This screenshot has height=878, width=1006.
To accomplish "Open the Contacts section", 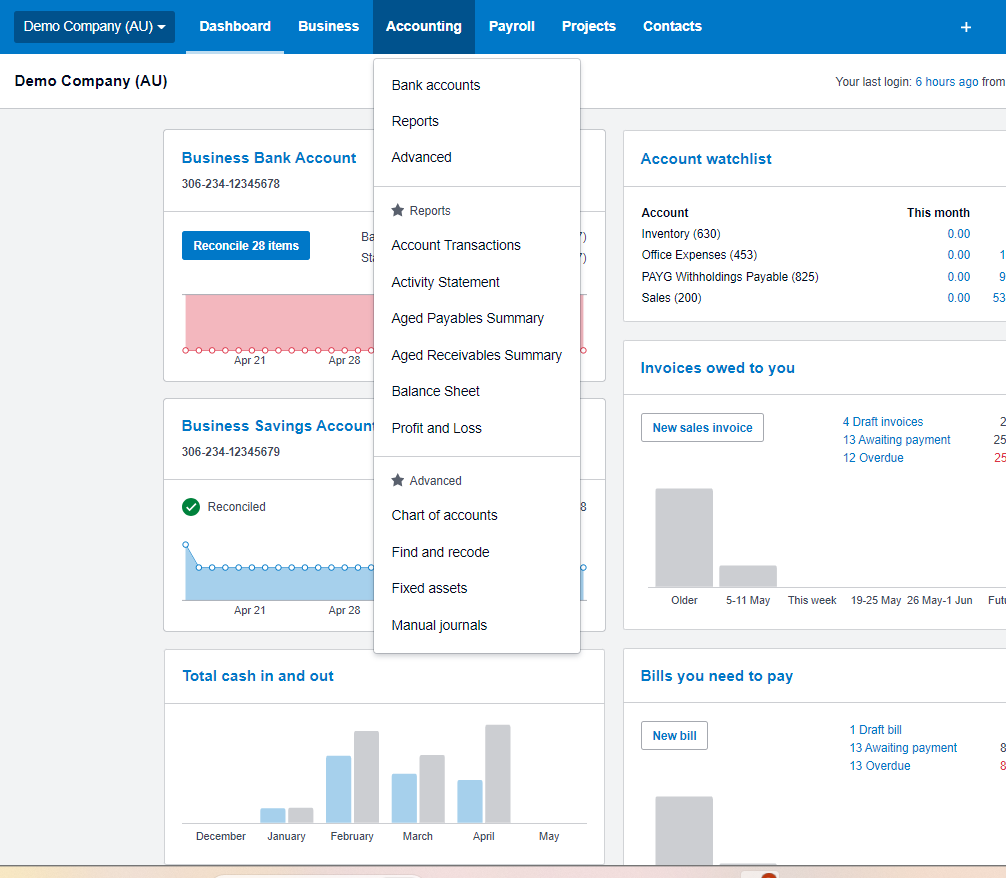I will (x=671, y=27).
